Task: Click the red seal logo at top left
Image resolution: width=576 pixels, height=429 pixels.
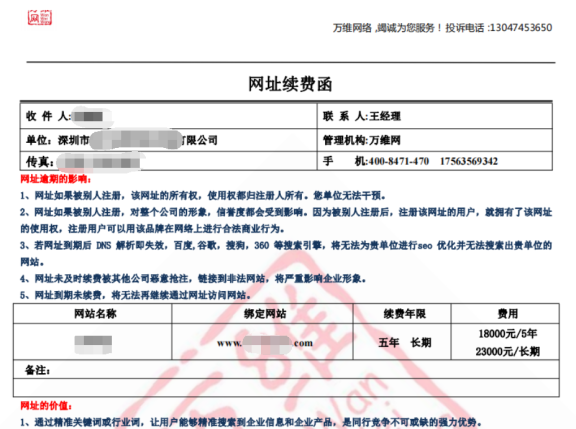Action: 40,17
